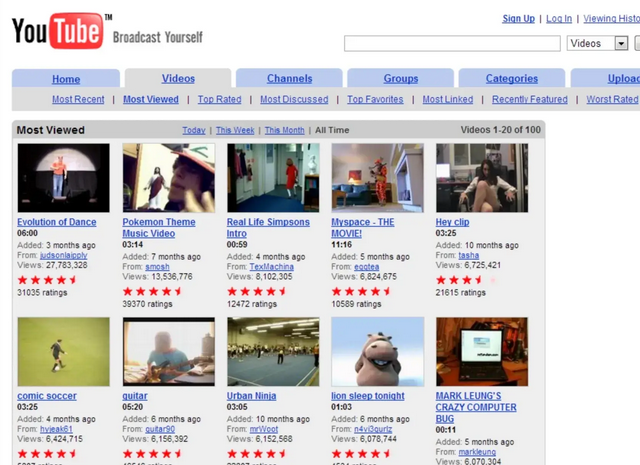Screen dimensions: 640x465
Task: Click the Real Life Simpsons Intro title
Action: tap(268, 228)
